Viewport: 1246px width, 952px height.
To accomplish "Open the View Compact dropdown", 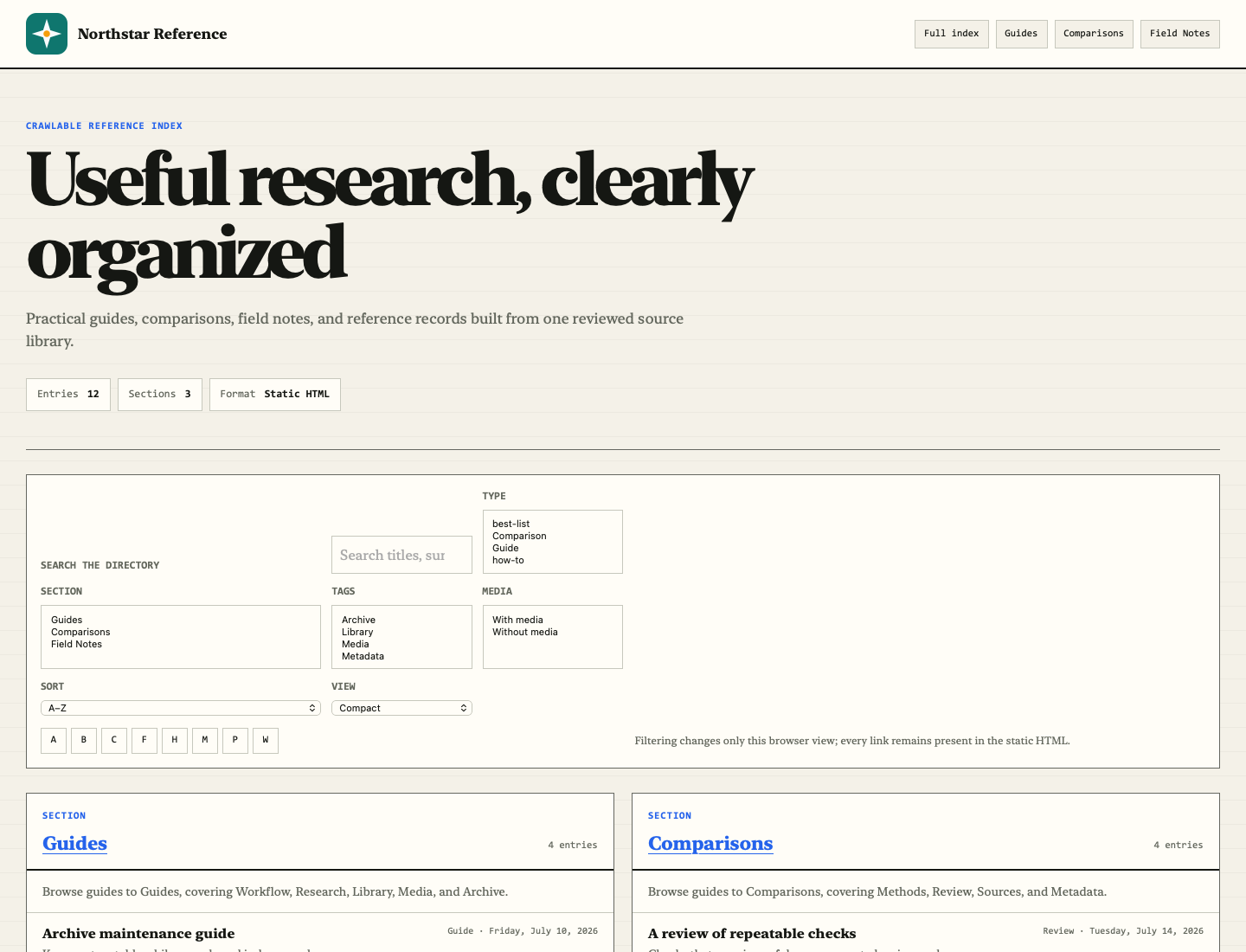I will 401,708.
